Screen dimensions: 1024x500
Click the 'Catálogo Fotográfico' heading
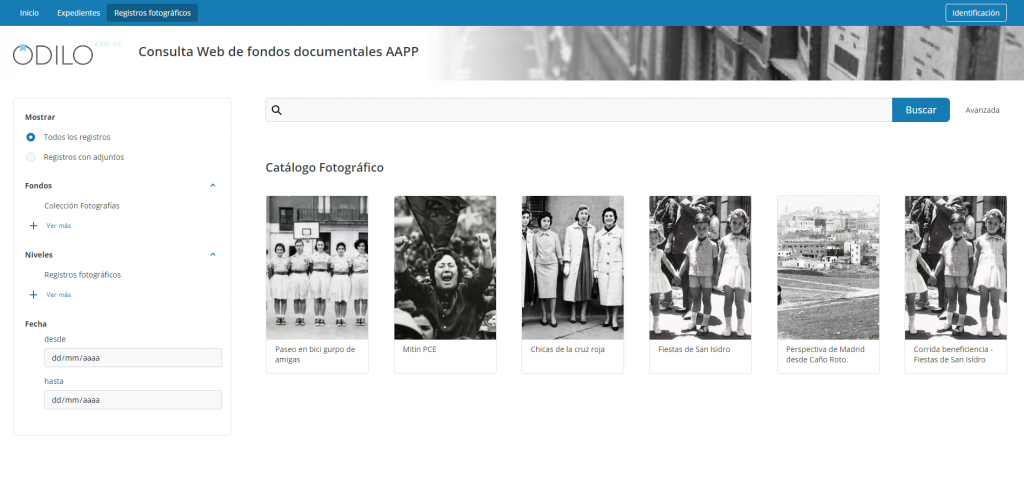[x=325, y=168]
